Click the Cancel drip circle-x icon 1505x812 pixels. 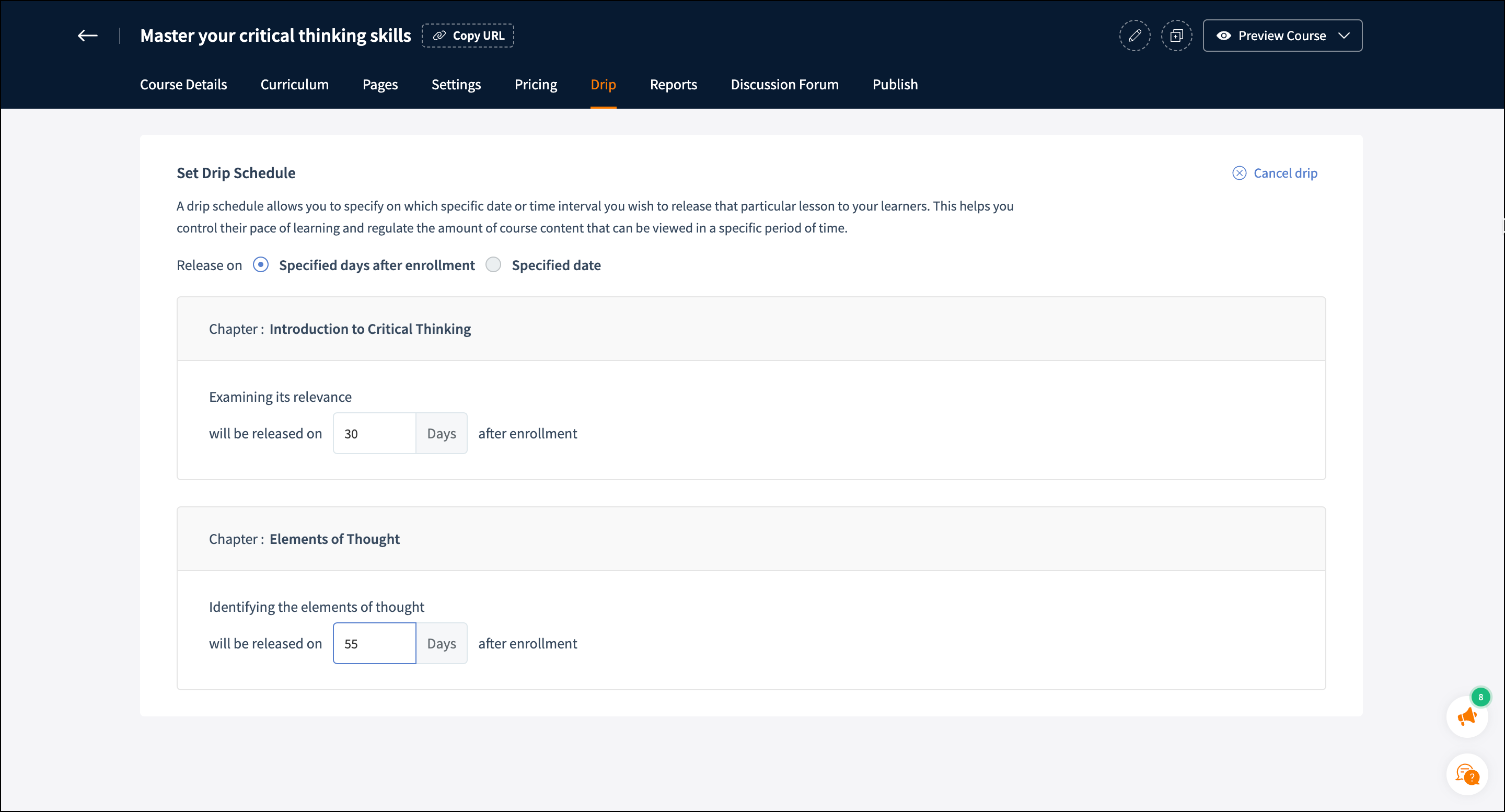pos(1238,173)
